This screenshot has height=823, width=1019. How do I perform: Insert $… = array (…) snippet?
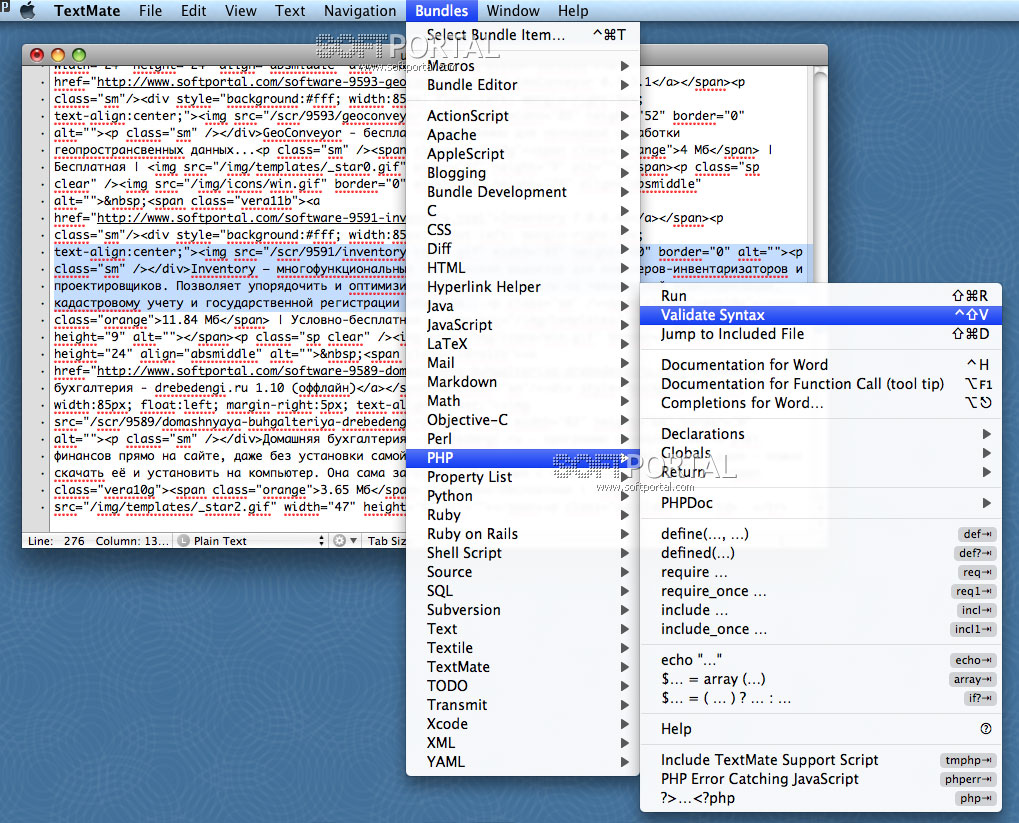[x=821, y=679]
